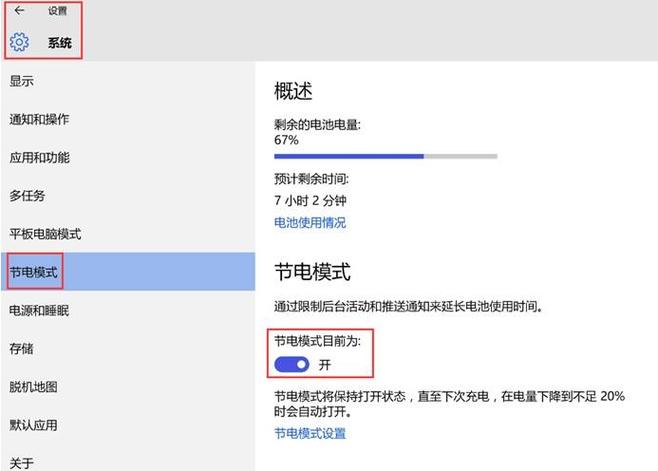Screen dimensions: 658x471
Task: Open 电源和睡眠 settings
Action: [128, 310]
